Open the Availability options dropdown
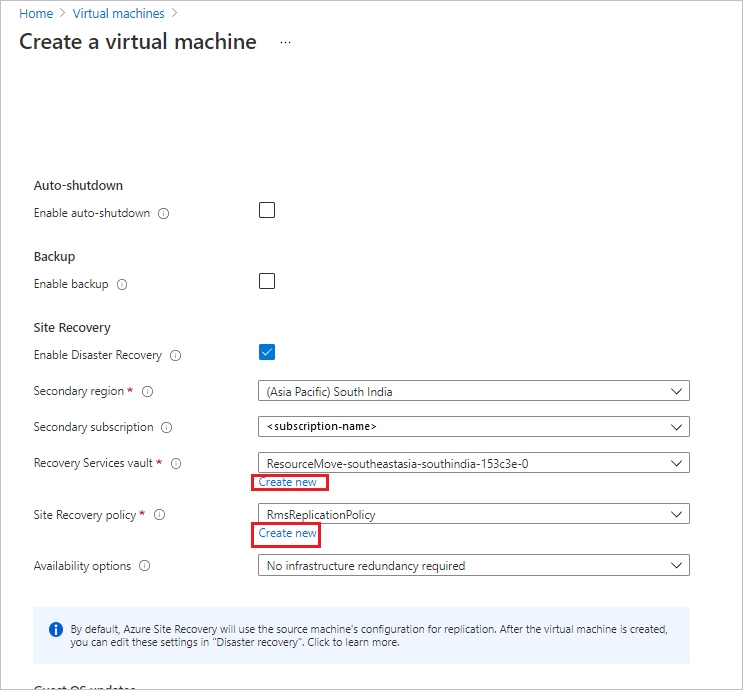Screen dimensions: 743x690 coord(474,565)
